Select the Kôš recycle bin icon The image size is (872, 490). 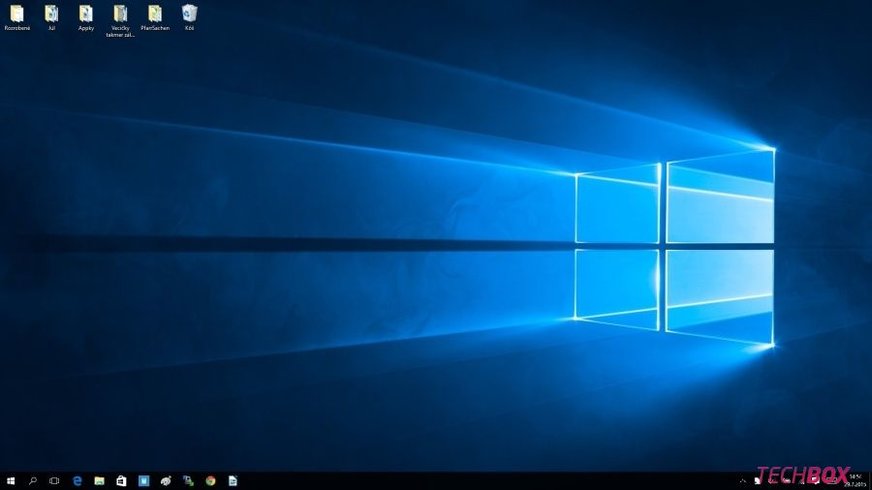pos(189,16)
